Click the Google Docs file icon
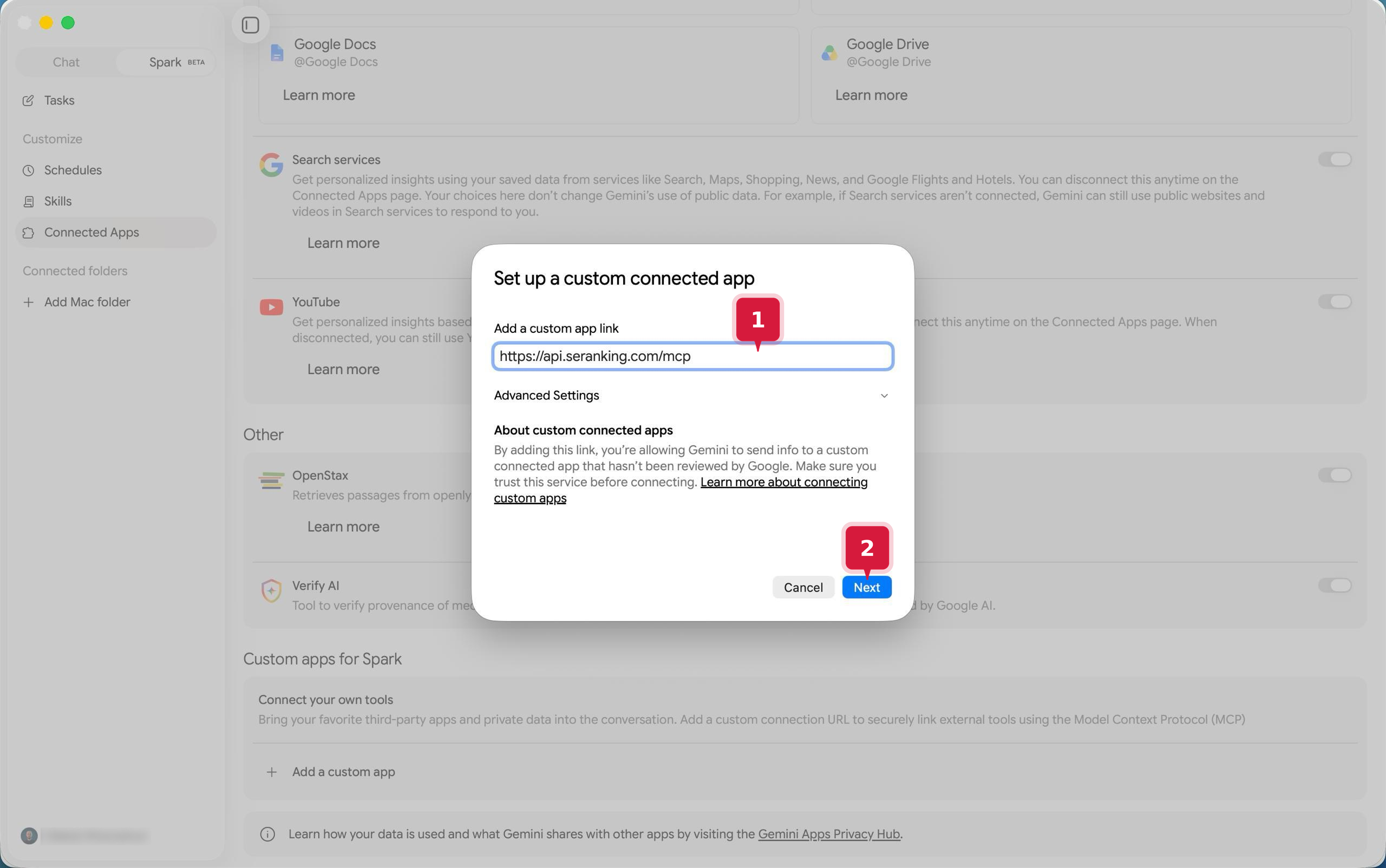1386x868 pixels. click(277, 53)
